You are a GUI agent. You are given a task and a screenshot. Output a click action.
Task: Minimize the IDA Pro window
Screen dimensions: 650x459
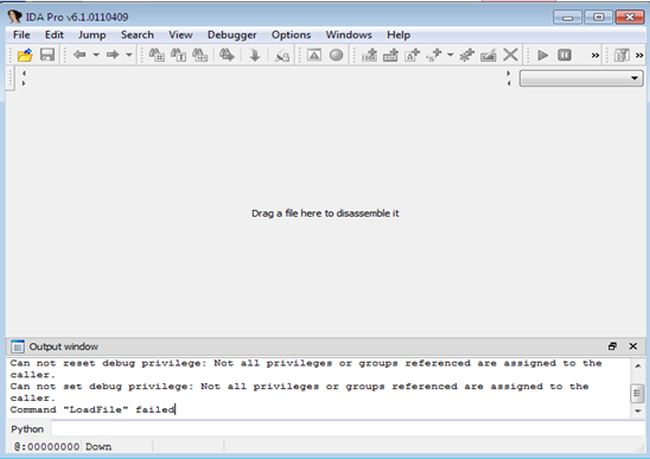pyautogui.click(x=567, y=17)
